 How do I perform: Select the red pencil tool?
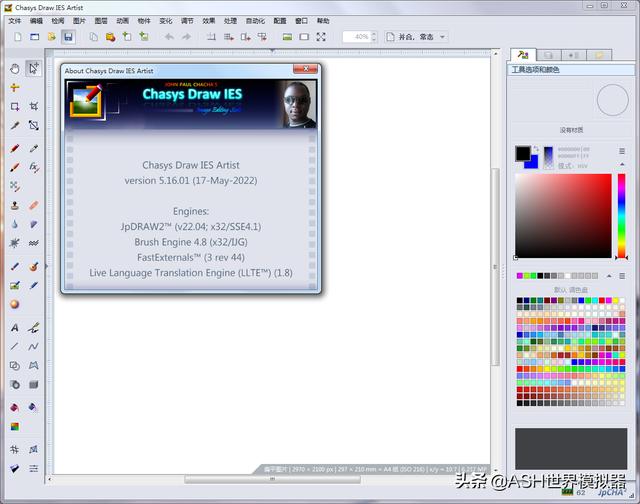(x=15, y=148)
